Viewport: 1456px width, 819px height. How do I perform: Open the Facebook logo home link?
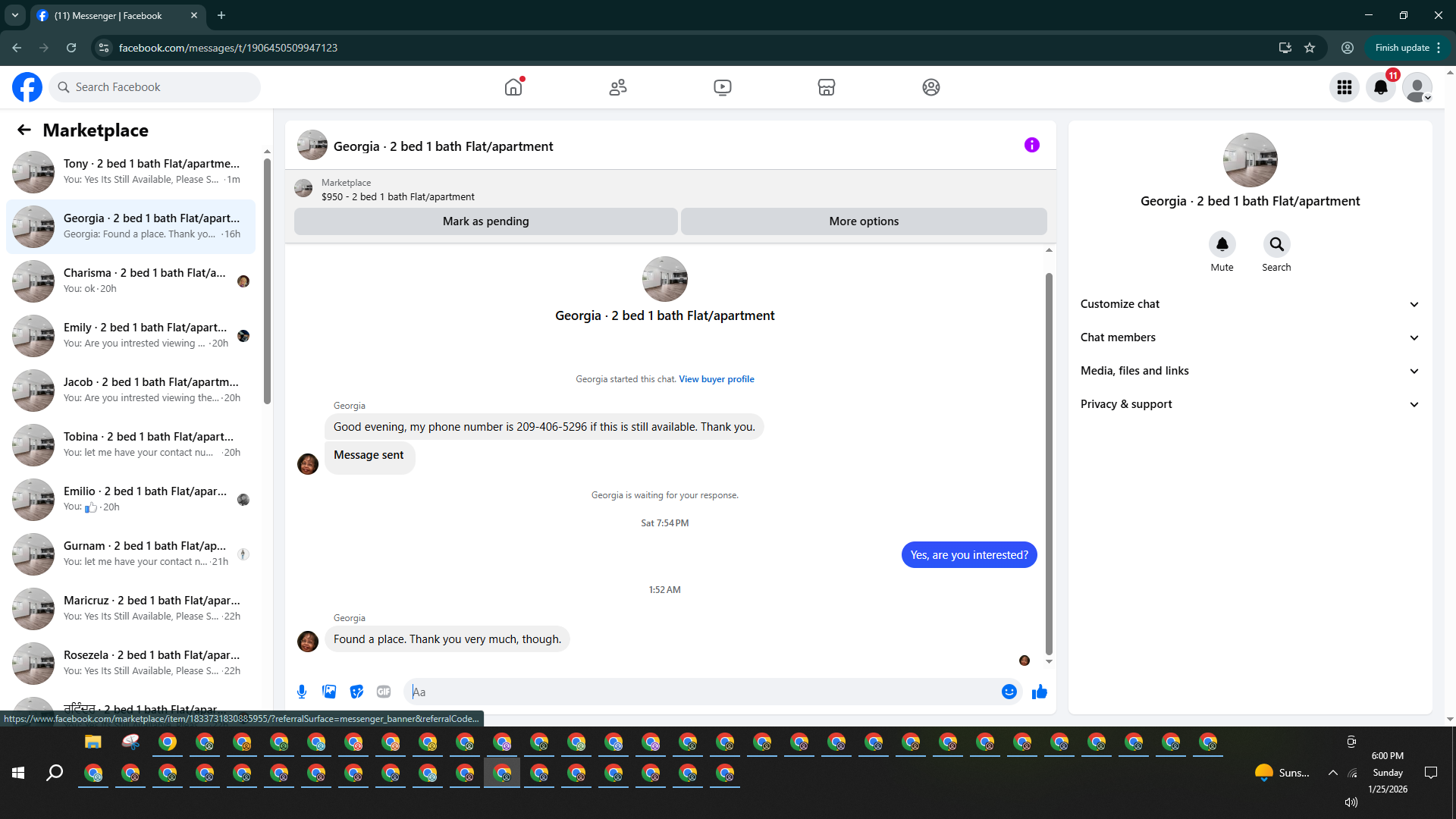[27, 87]
